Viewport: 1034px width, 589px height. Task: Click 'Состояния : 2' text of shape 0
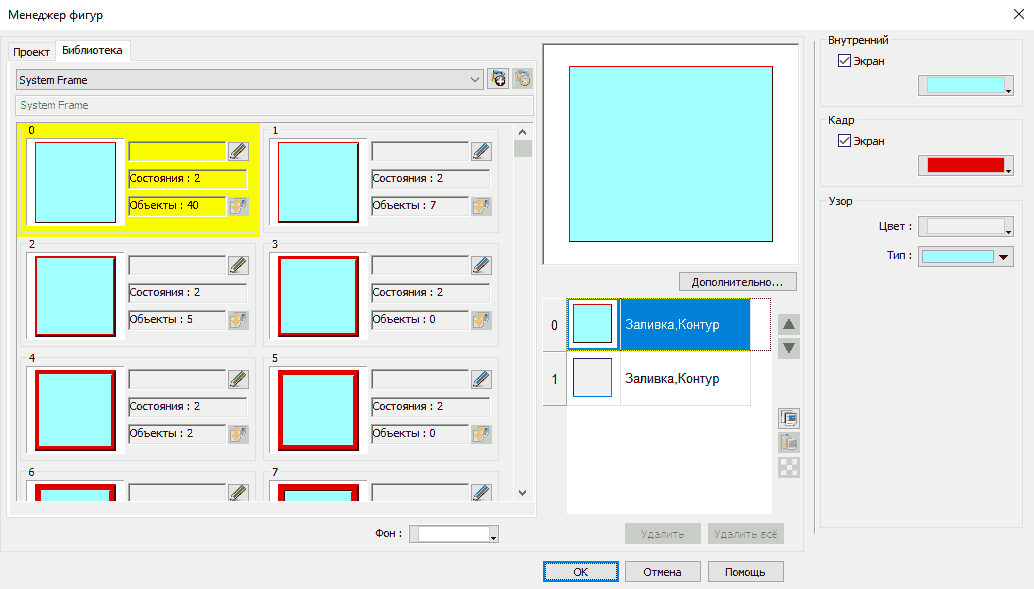tap(165, 178)
